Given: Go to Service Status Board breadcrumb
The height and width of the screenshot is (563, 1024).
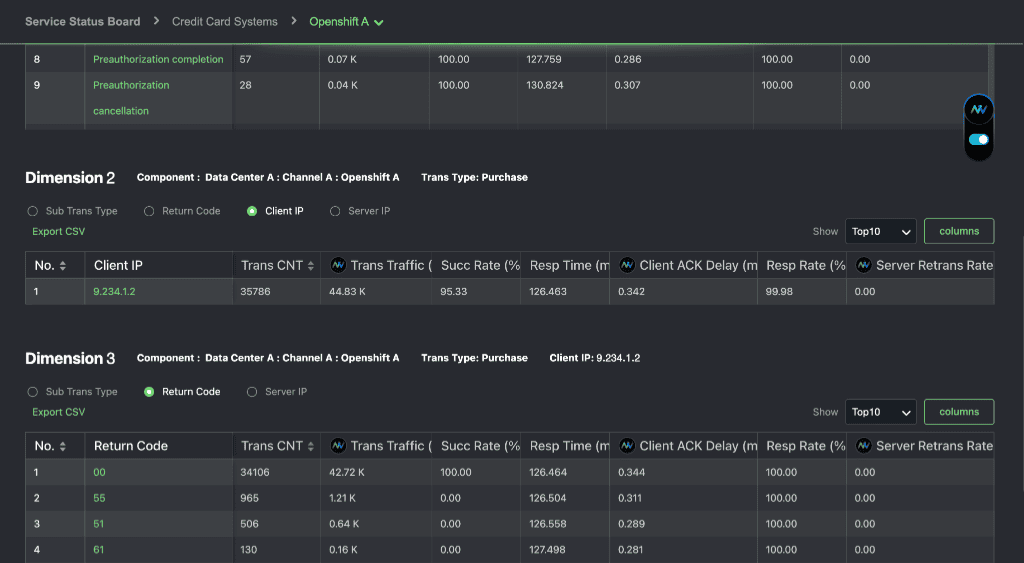Looking at the screenshot, I should coord(82,21).
